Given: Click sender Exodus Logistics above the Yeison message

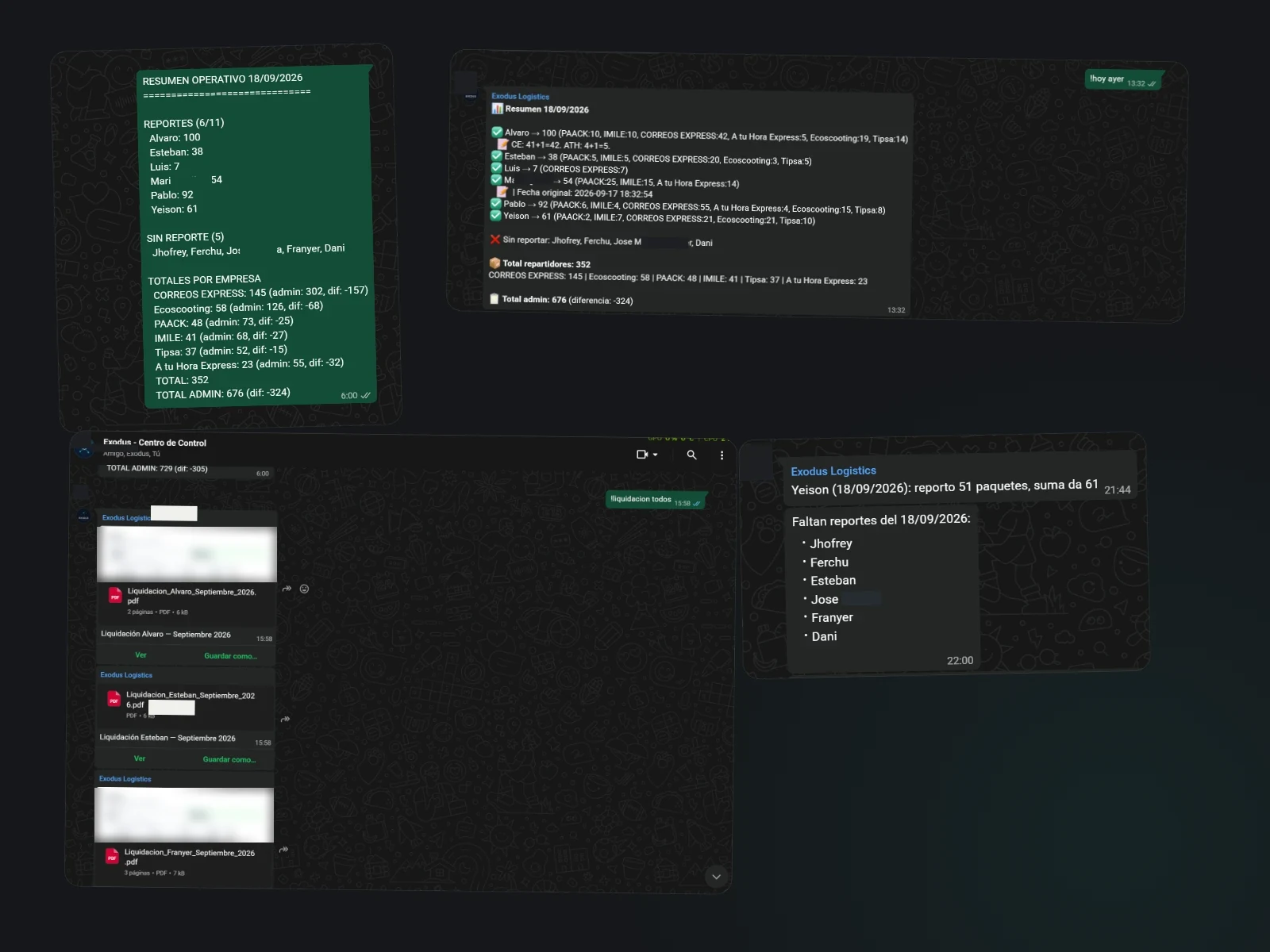Looking at the screenshot, I should [x=833, y=471].
